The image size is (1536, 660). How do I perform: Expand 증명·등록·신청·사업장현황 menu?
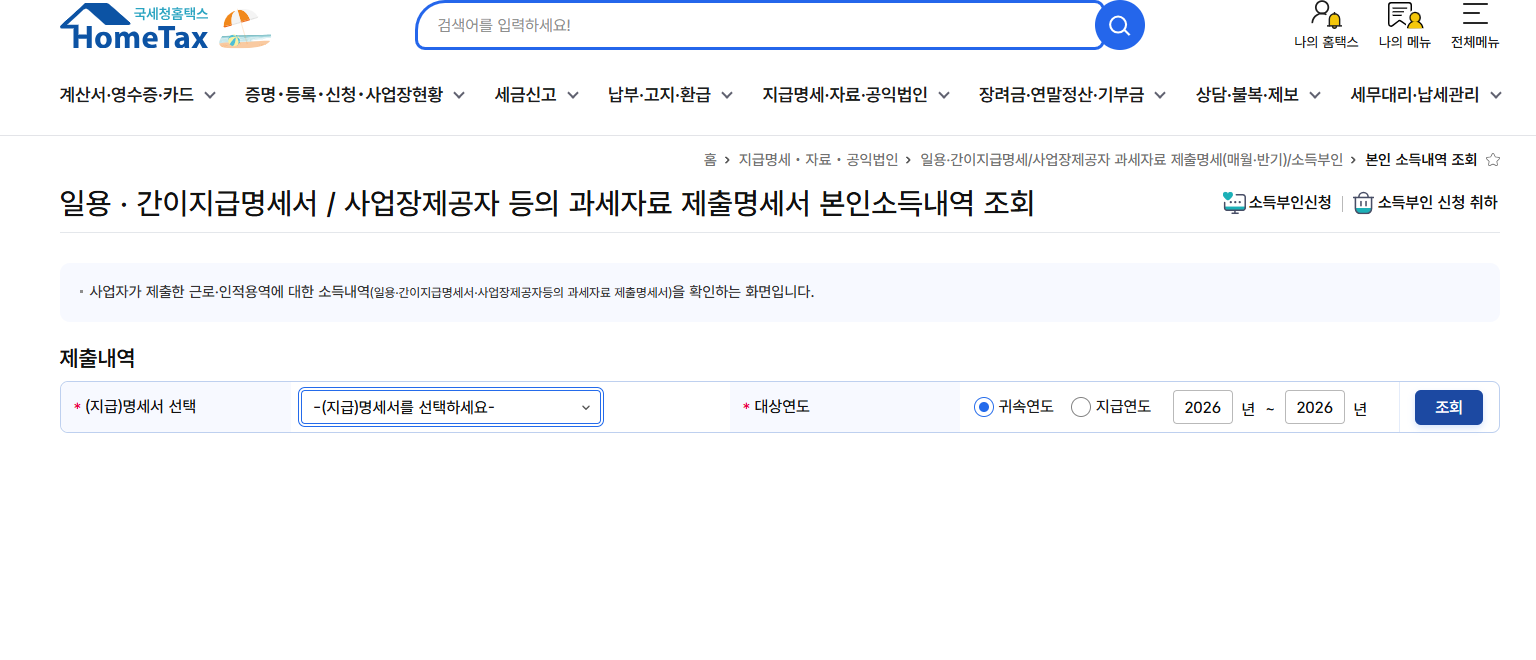[x=355, y=95]
